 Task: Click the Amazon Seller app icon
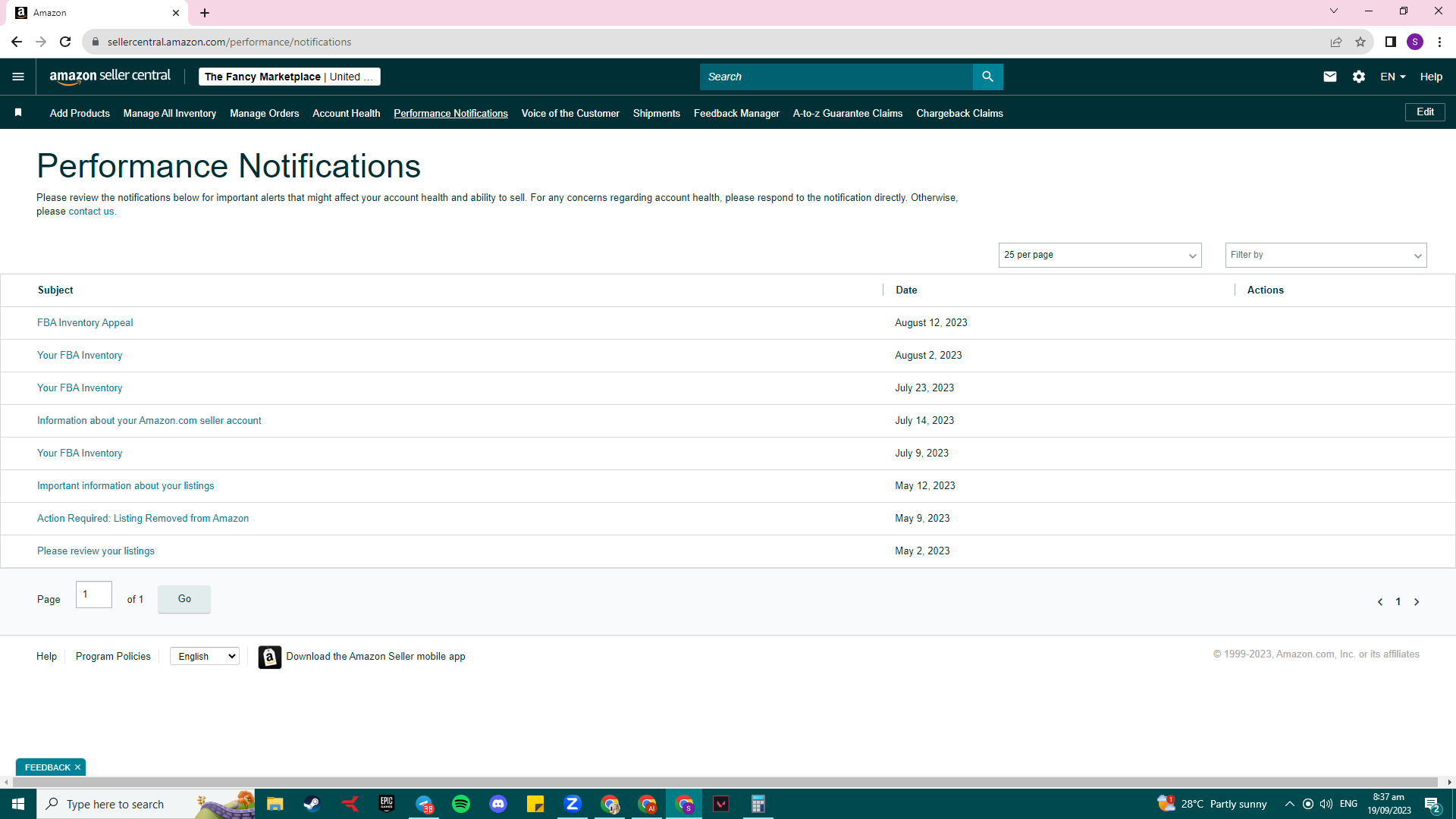269,657
